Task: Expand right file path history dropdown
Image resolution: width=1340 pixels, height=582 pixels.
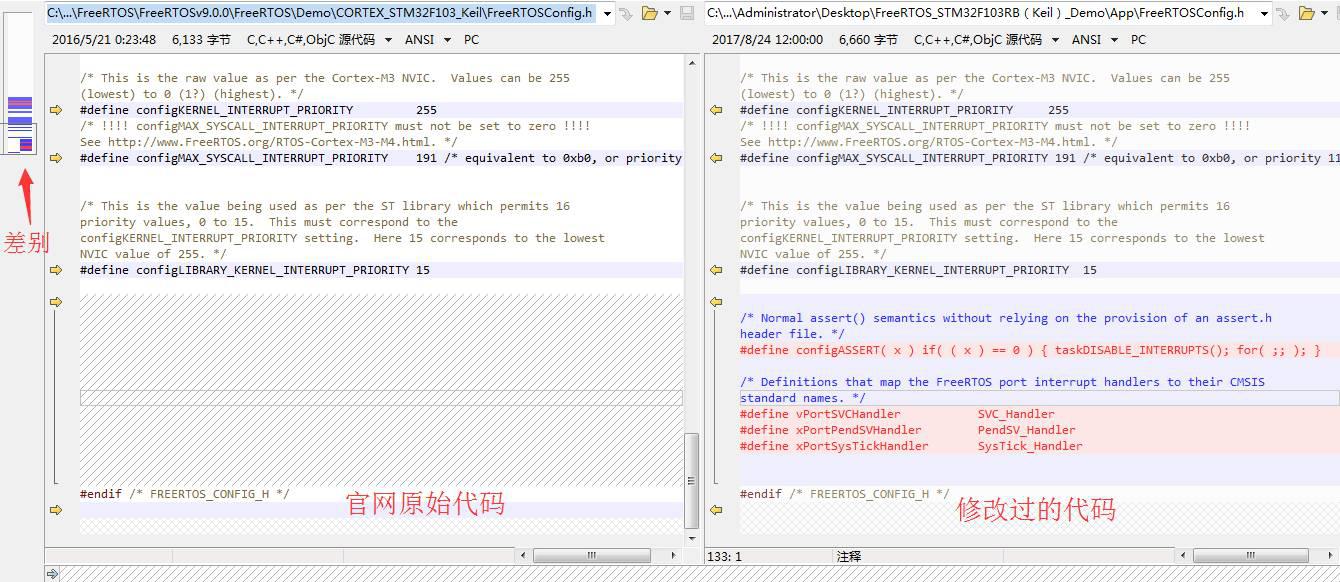Action: tap(1264, 13)
